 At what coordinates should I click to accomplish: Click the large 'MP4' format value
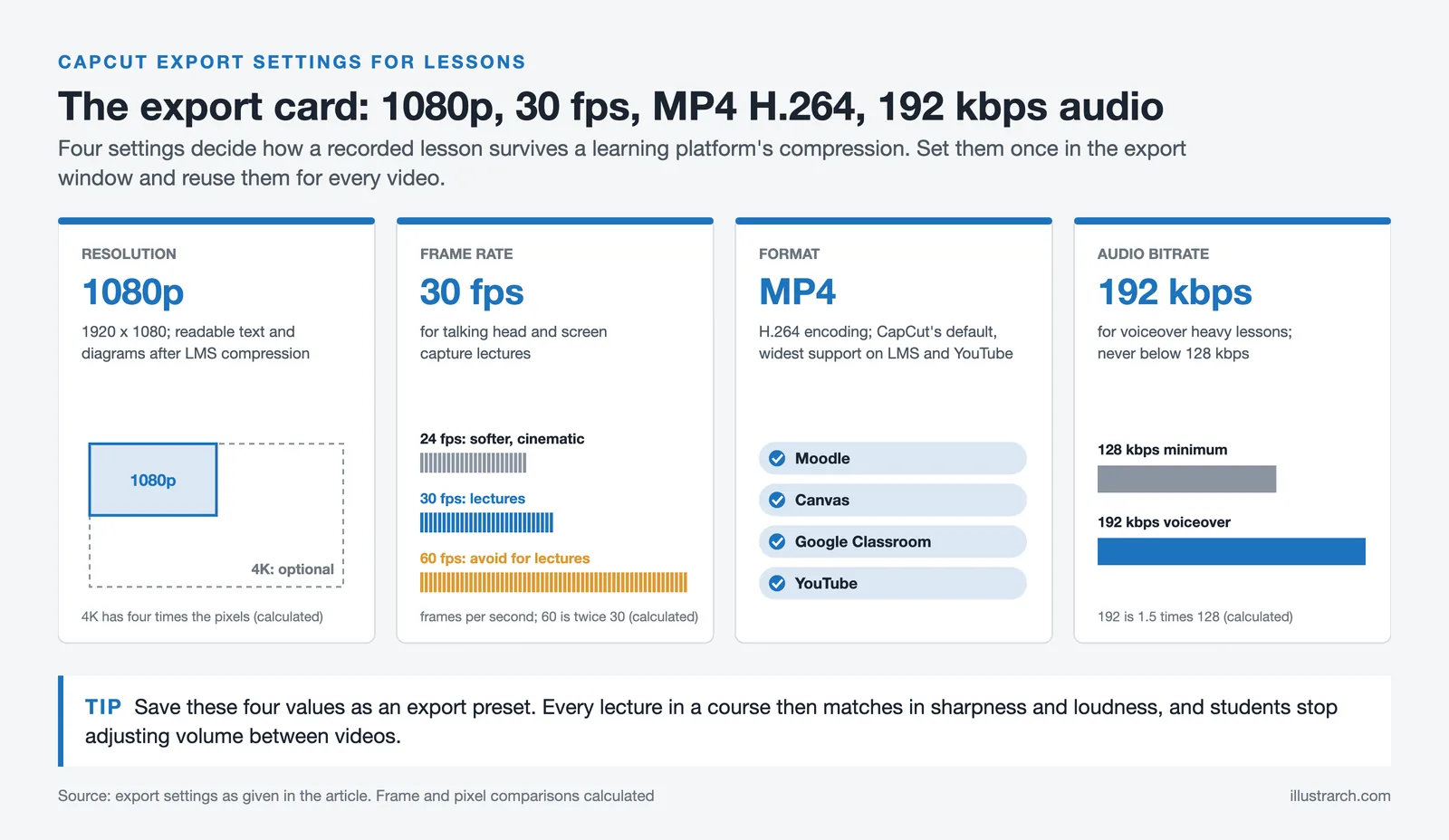coord(798,291)
